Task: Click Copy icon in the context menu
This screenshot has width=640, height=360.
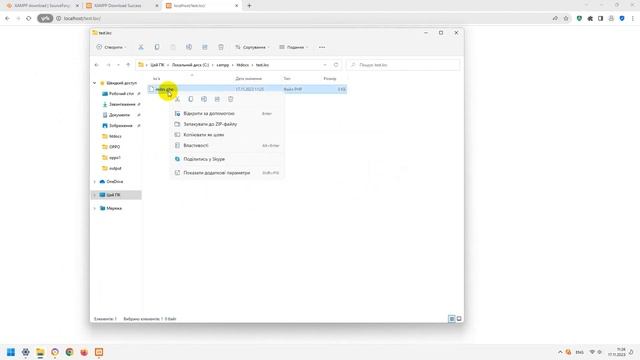Action: [191, 99]
